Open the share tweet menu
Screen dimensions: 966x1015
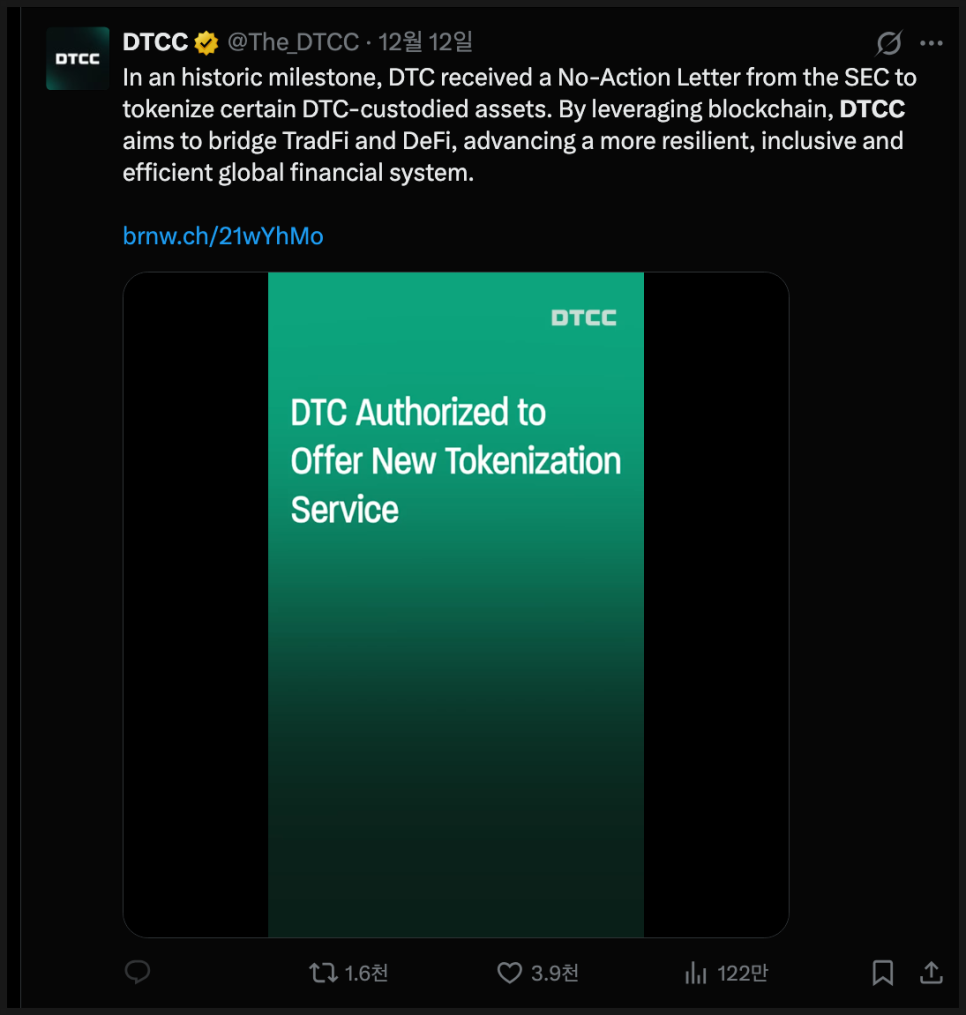(x=931, y=973)
